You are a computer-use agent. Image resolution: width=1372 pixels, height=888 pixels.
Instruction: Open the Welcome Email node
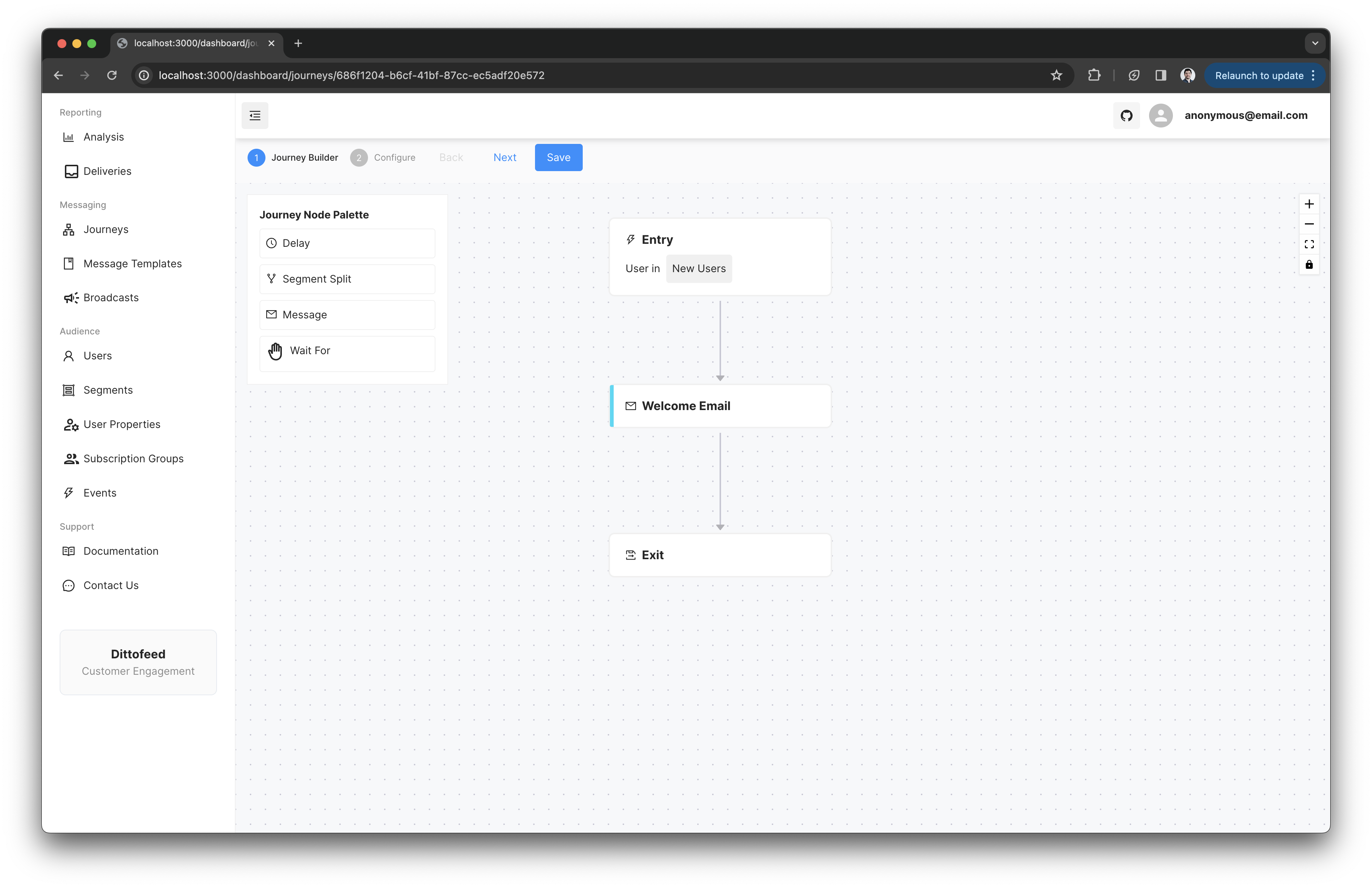pyautogui.click(x=720, y=406)
